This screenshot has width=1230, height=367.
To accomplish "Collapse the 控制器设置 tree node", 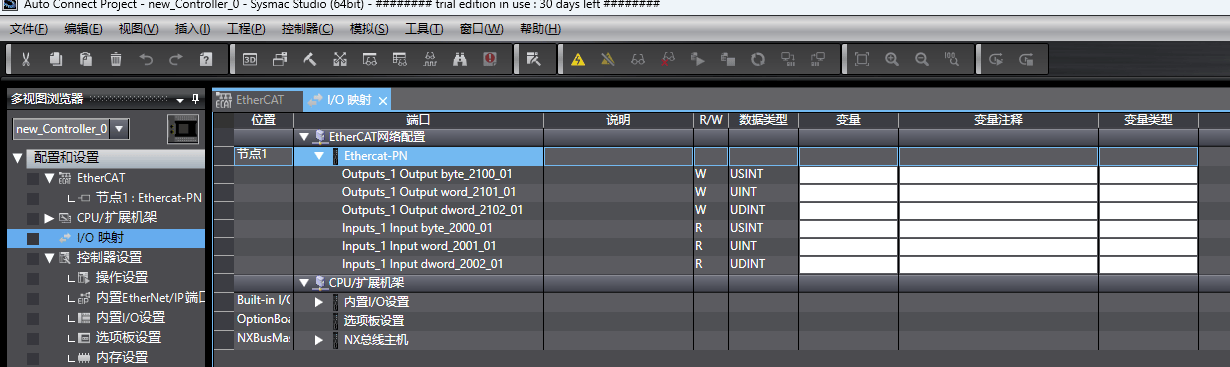I will [x=49, y=257].
